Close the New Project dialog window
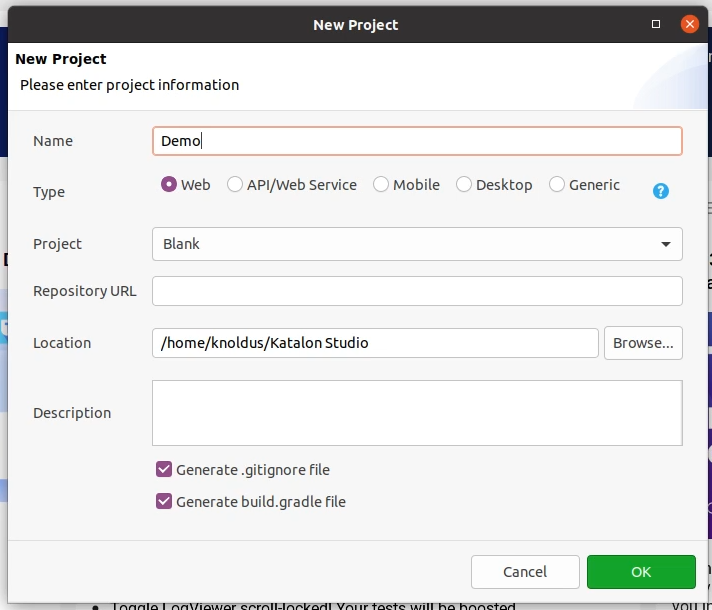Image resolution: width=712 pixels, height=610 pixels. click(x=689, y=24)
